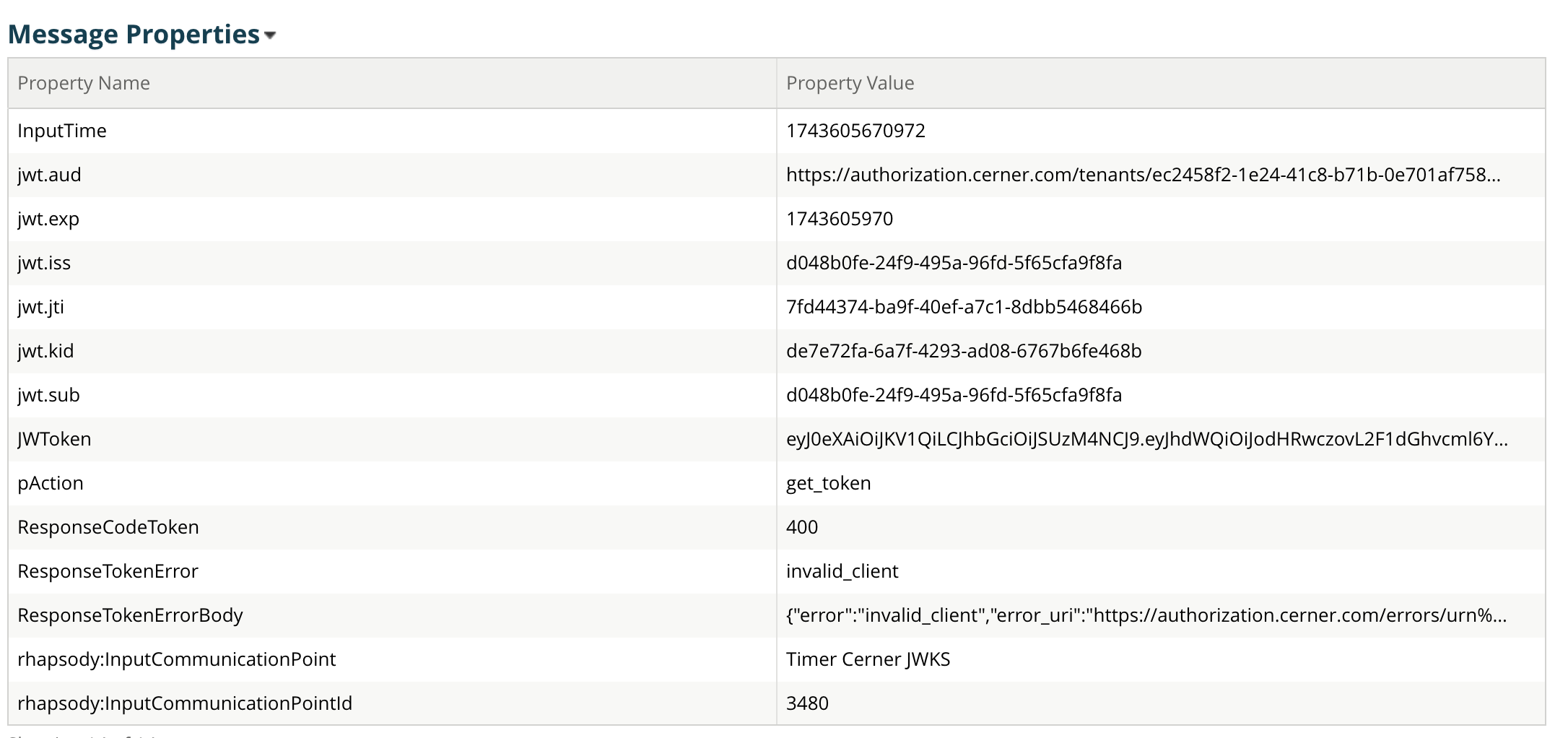Select the jwt.kid property value
Image resolution: width=1568 pixels, height=738 pixels.
tap(964, 351)
